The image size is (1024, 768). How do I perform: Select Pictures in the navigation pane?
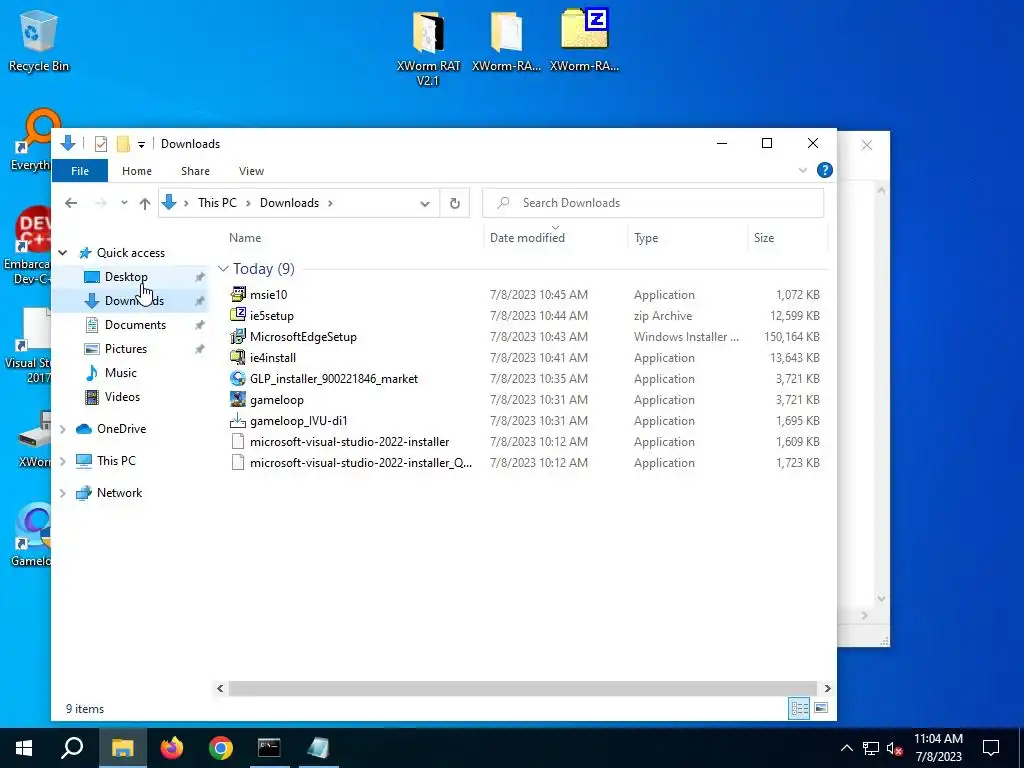coord(125,349)
